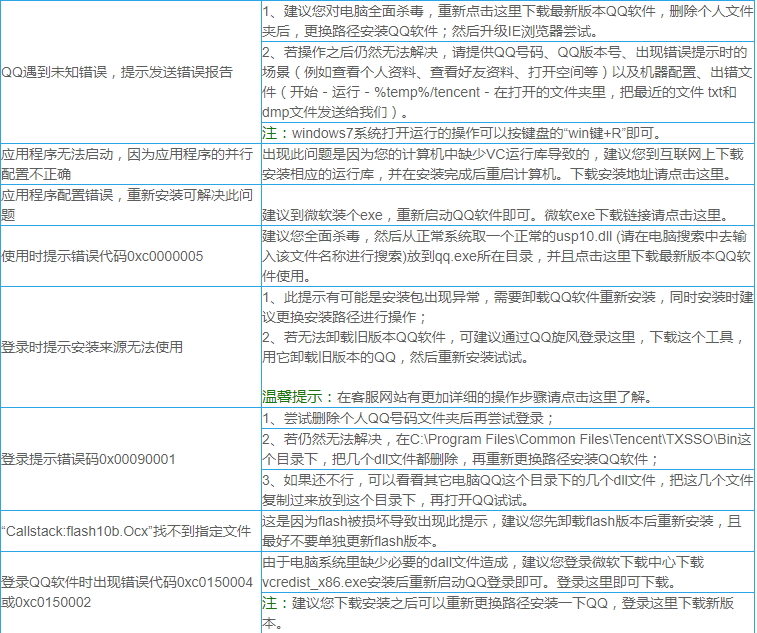
Task: Select the solution mentioning 'vcredist_x86.exe'
Action: click(x=508, y=572)
